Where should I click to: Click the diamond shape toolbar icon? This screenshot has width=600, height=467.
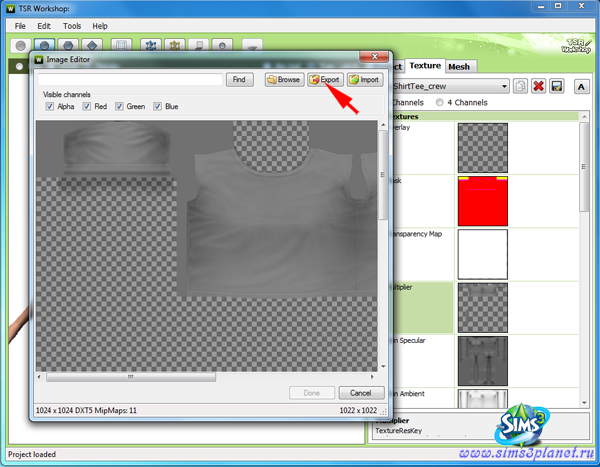coord(92,46)
